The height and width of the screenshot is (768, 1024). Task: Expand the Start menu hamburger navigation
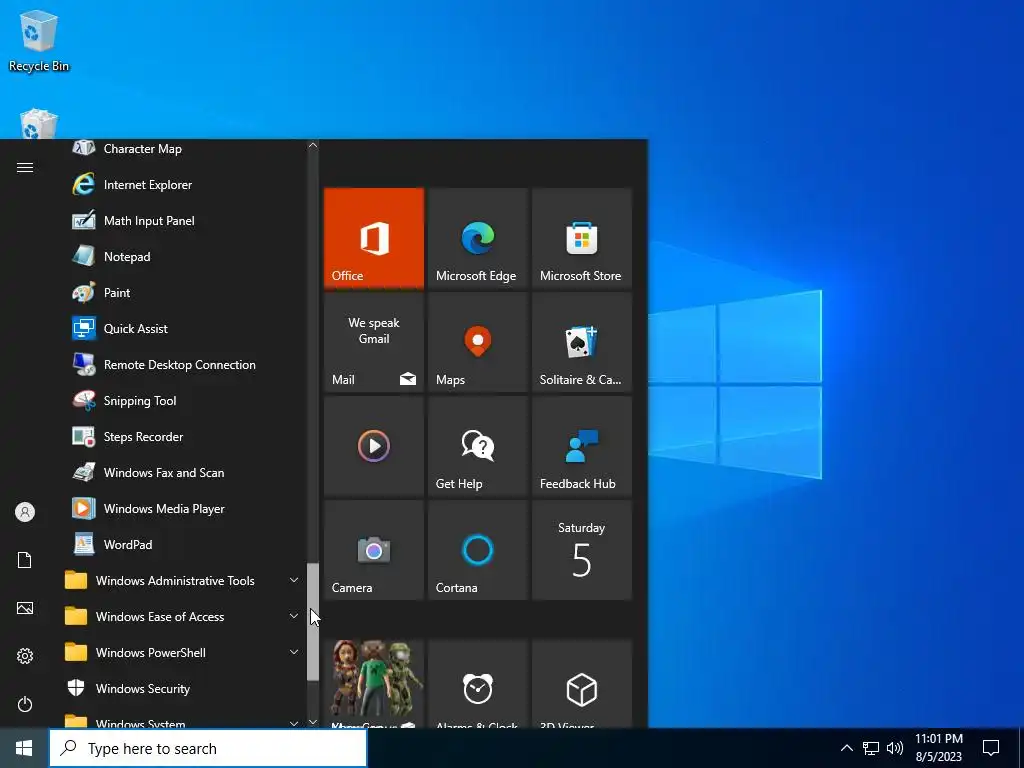(x=25, y=168)
